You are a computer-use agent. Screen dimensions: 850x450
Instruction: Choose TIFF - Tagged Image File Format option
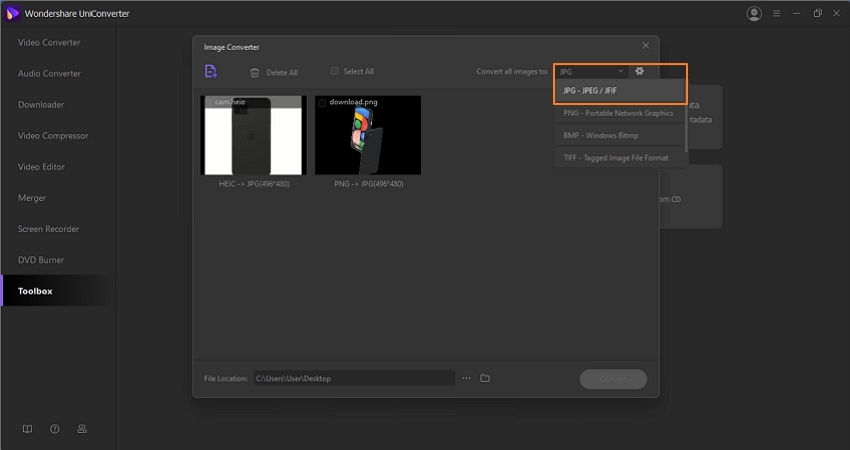pos(619,157)
